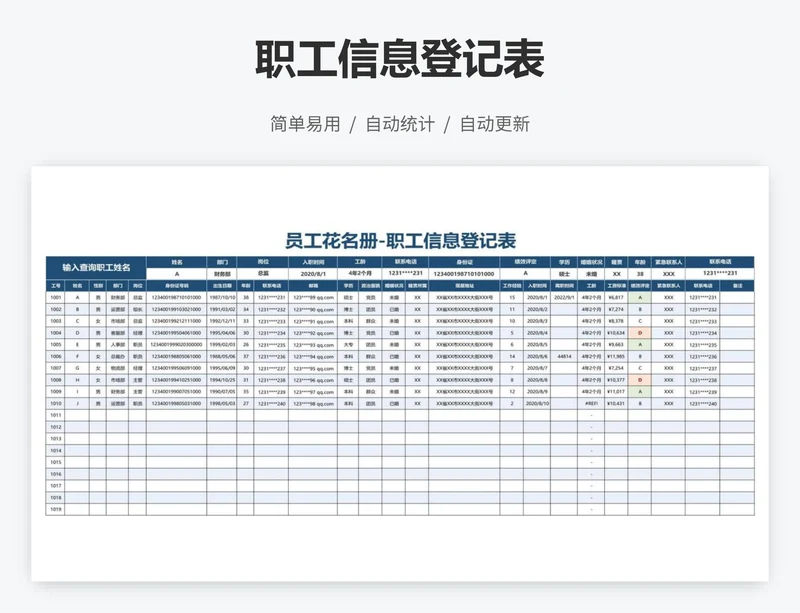Click employee number cell 1009

(56, 391)
